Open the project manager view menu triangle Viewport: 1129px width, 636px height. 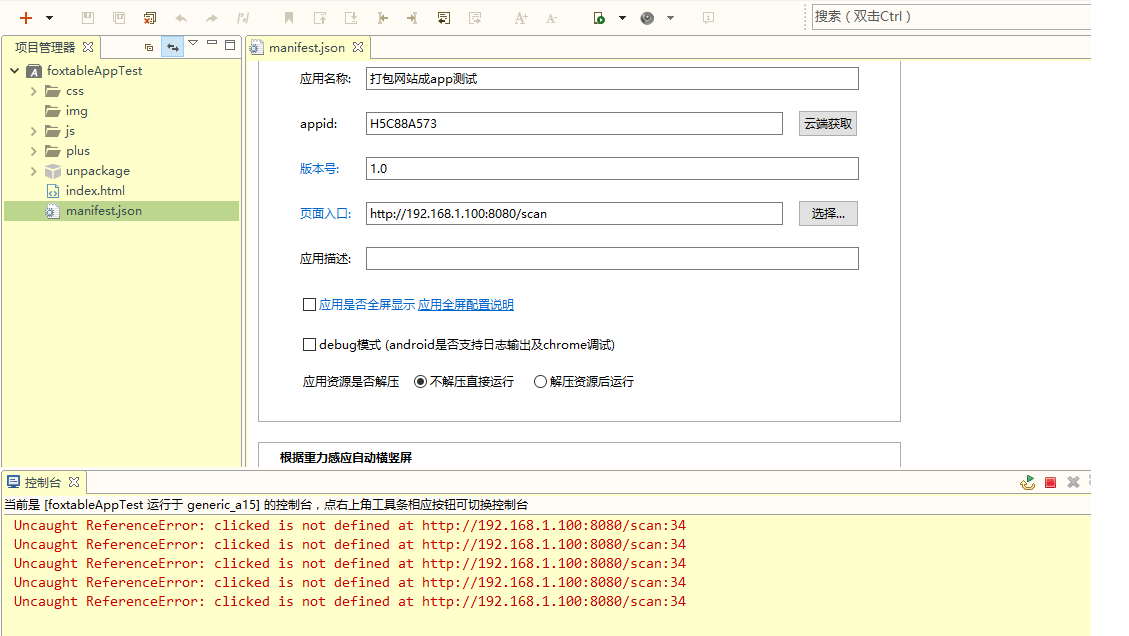193,44
